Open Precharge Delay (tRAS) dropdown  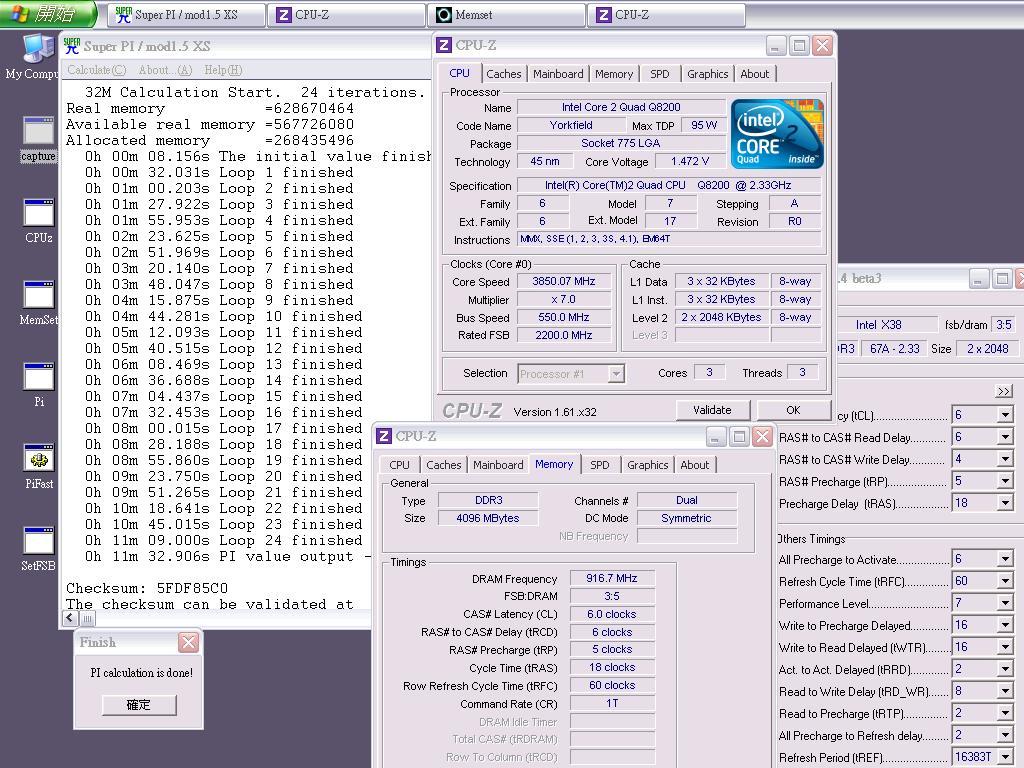click(x=1005, y=504)
